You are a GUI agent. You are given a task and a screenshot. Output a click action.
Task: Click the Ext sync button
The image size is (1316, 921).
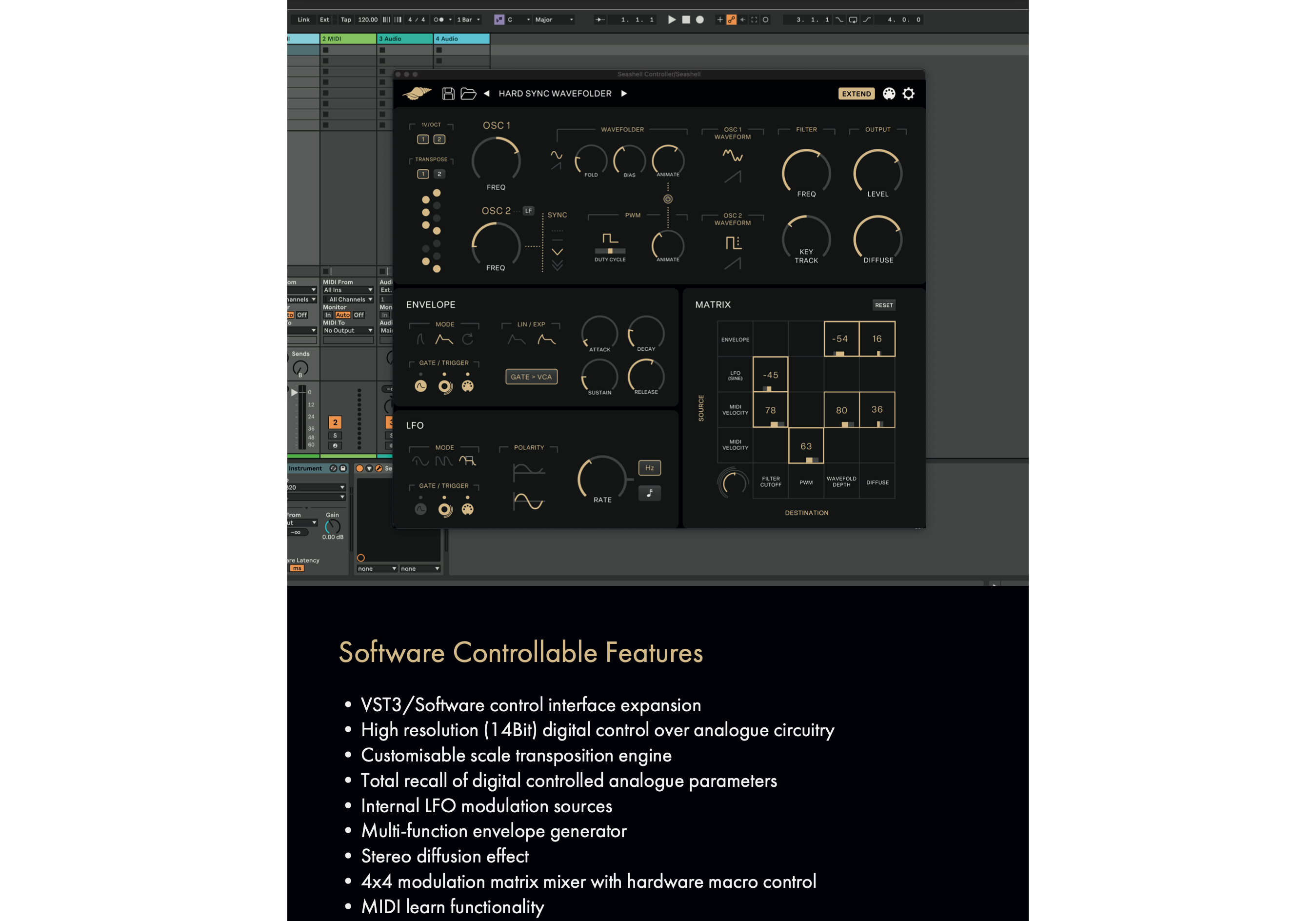click(324, 20)
